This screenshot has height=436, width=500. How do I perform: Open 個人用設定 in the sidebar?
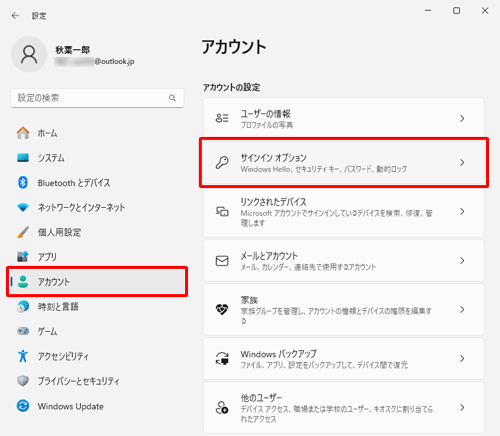coord(97,232)
